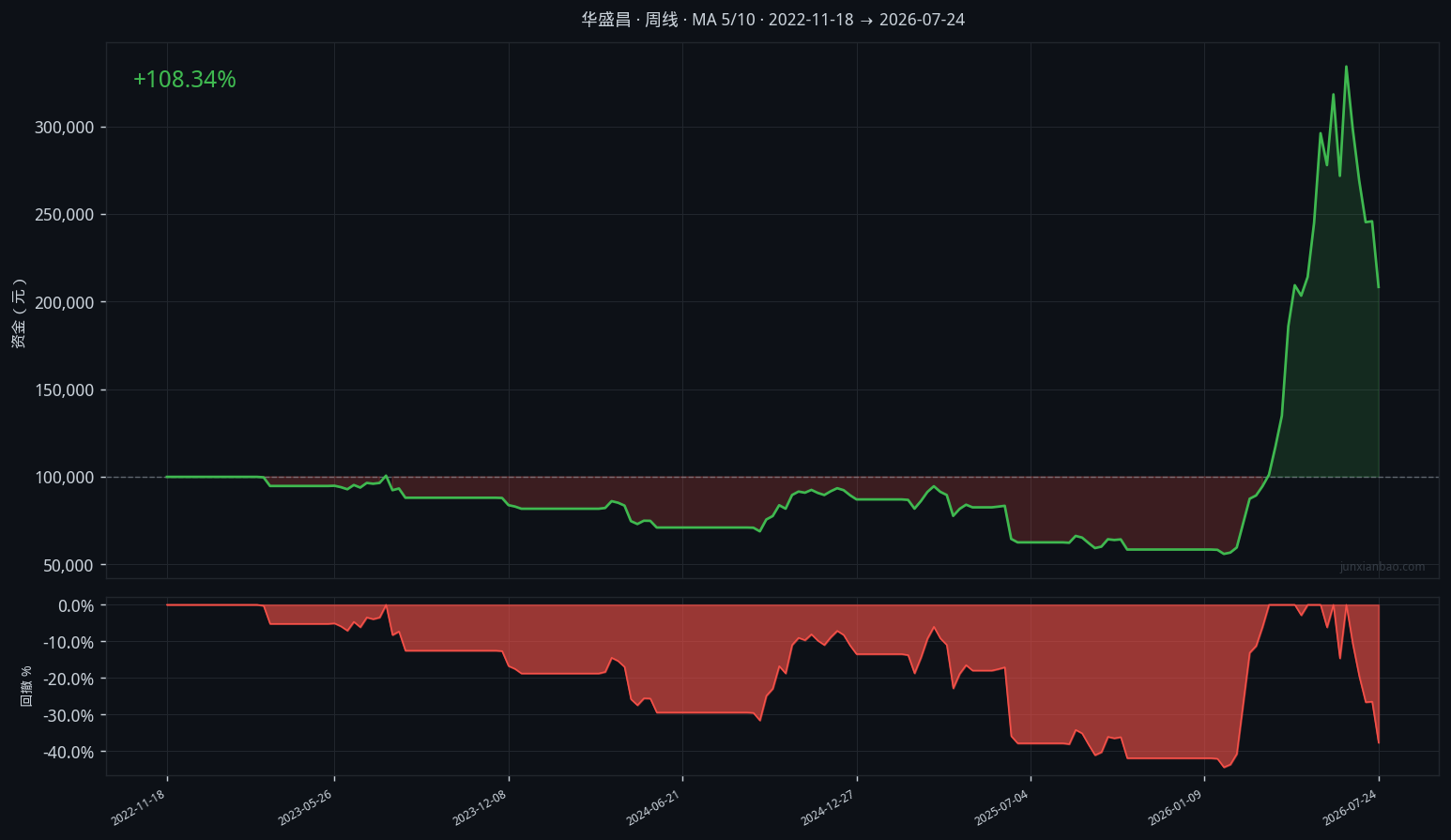Click the junxianbao.com watermark
This screenshot has height=840, width=1451.
tap(1382, 567)
